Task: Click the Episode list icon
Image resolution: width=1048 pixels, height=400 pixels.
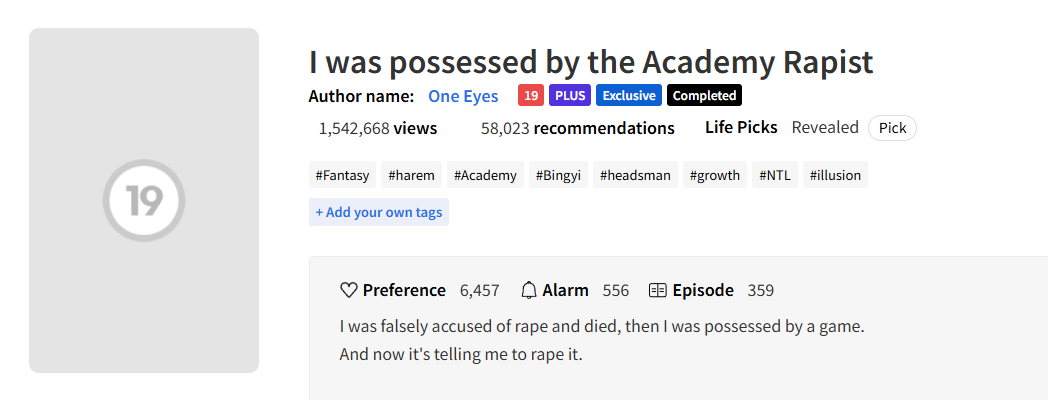Action: pos(658,291)
